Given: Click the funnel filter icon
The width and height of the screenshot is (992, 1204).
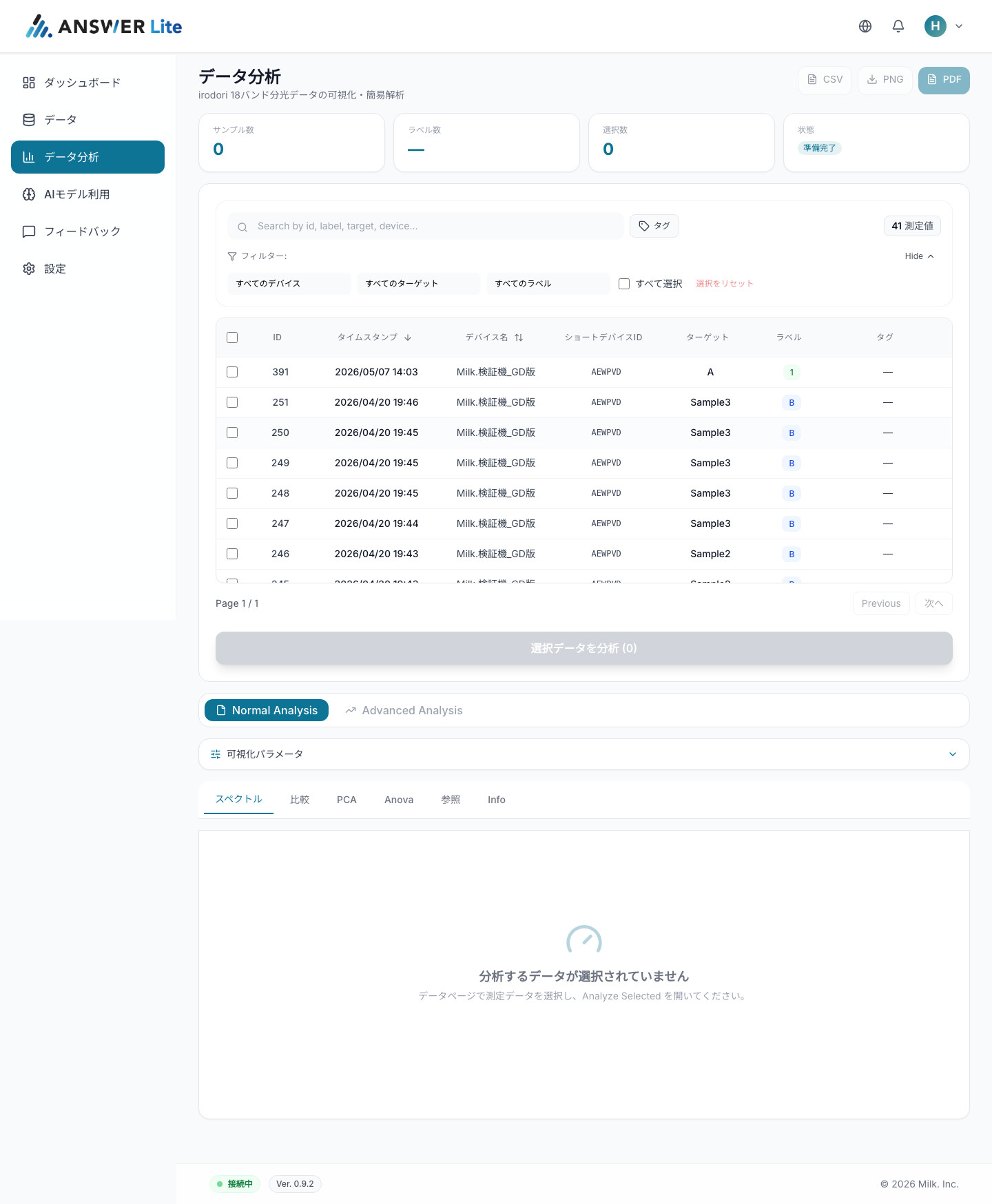Looking at the screenshot, I should 232,256.
